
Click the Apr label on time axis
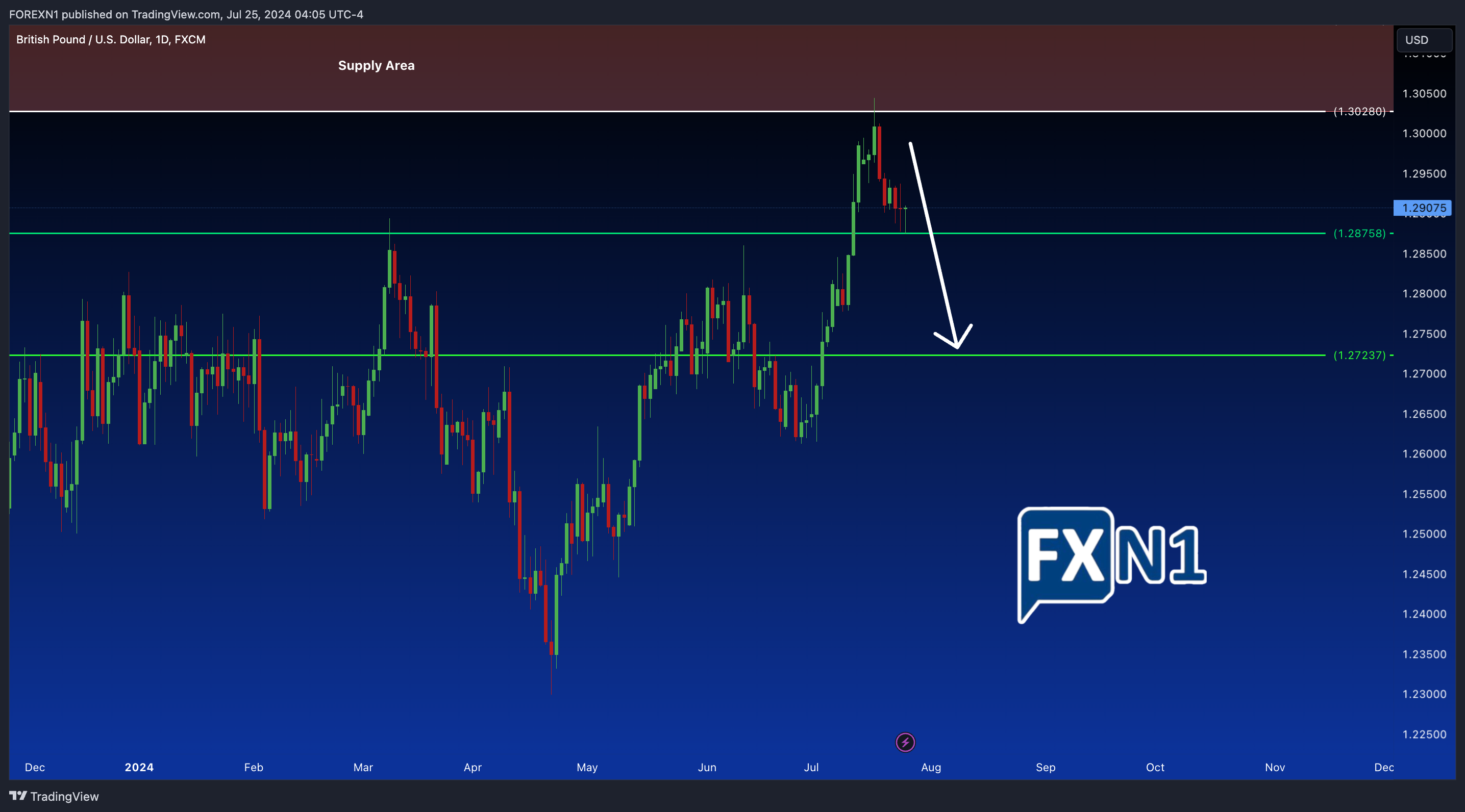coord(473,767)
